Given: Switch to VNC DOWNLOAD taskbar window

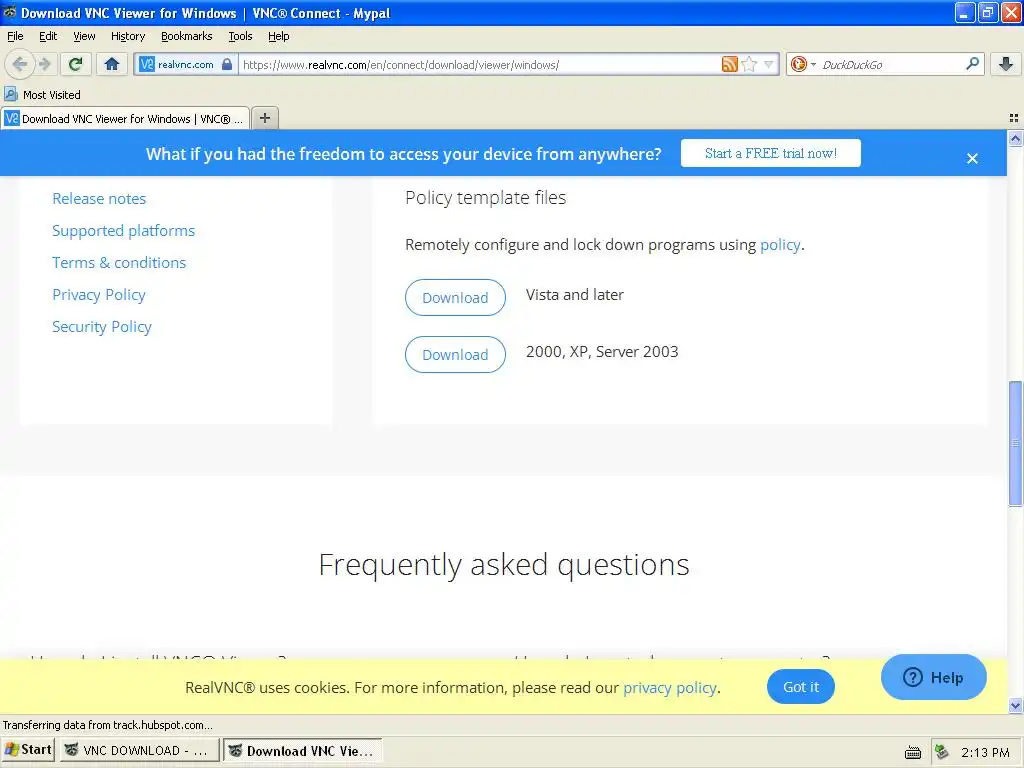Looking at the screenshot, I should (x=139, y=750).
